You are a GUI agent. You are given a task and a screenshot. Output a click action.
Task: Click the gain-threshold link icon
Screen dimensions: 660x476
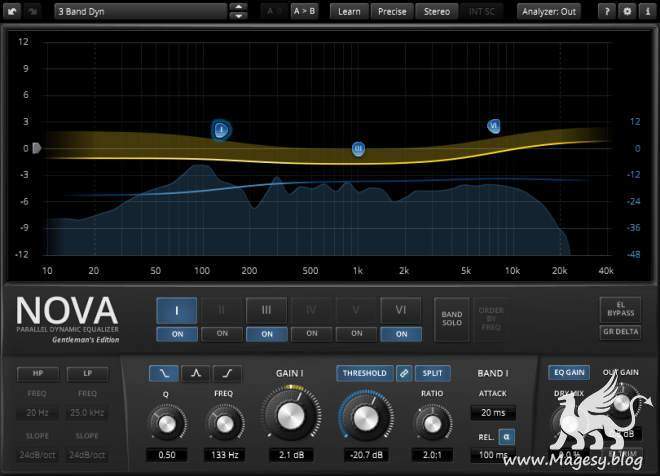click(403, 373)
